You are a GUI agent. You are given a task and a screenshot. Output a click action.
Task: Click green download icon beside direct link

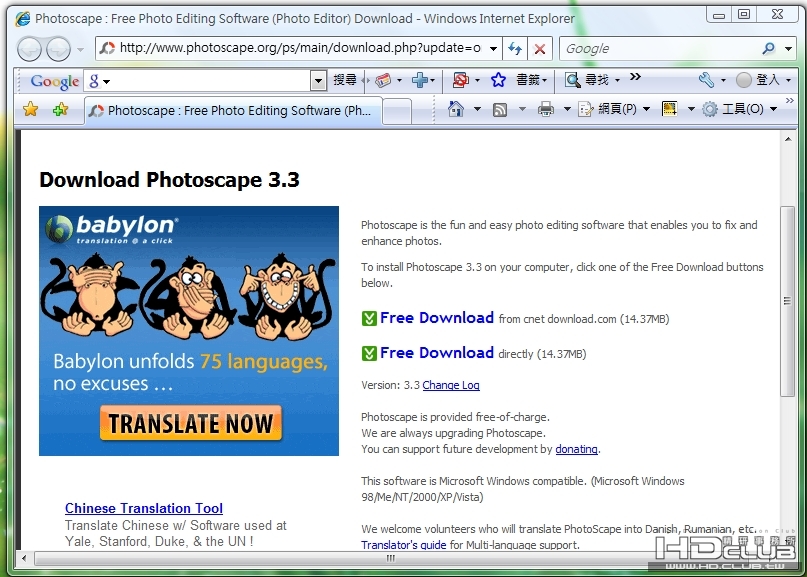pos(369,354)
